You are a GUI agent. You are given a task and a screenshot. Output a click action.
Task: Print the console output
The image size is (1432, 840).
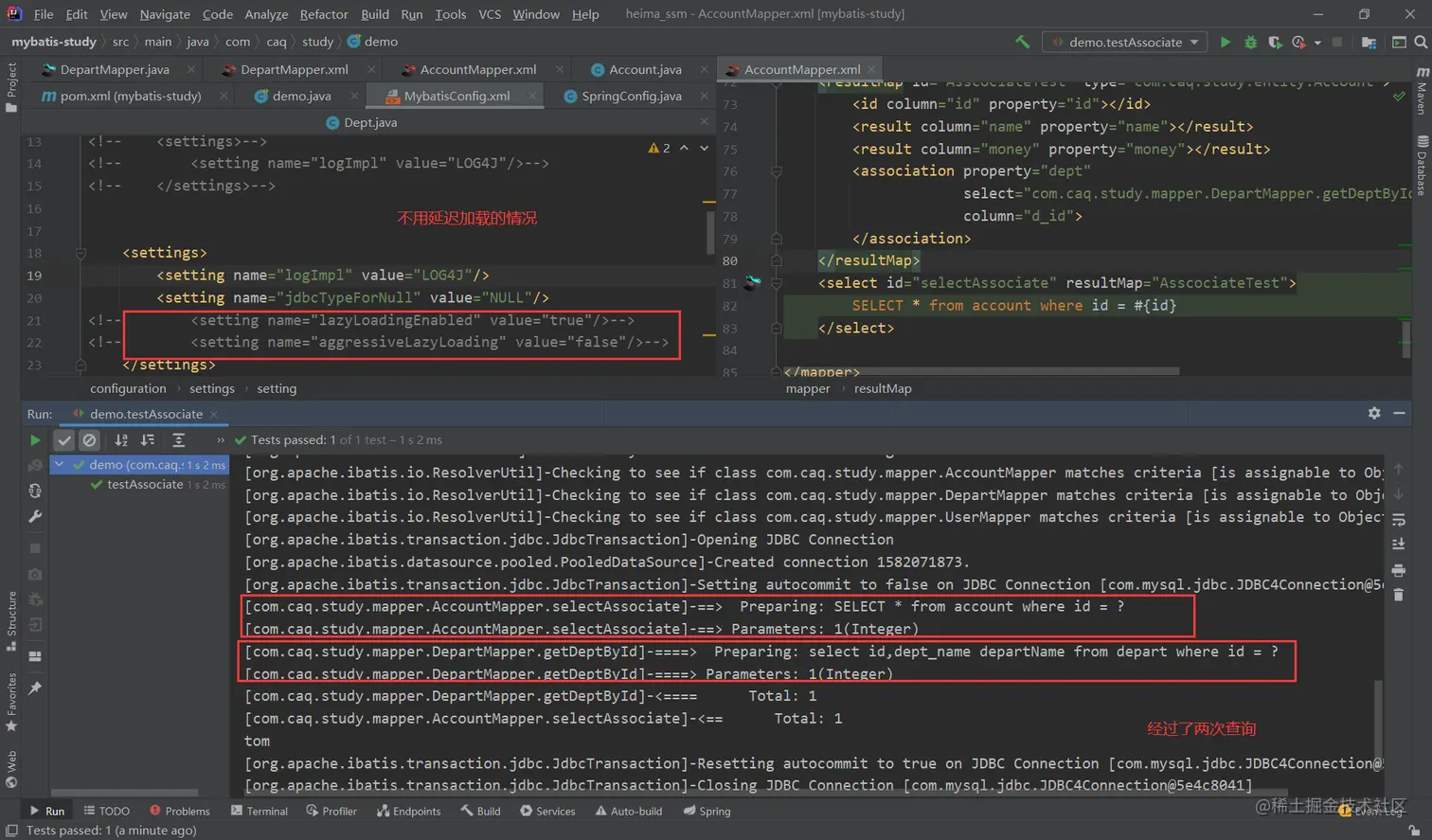pos(1399,570)
